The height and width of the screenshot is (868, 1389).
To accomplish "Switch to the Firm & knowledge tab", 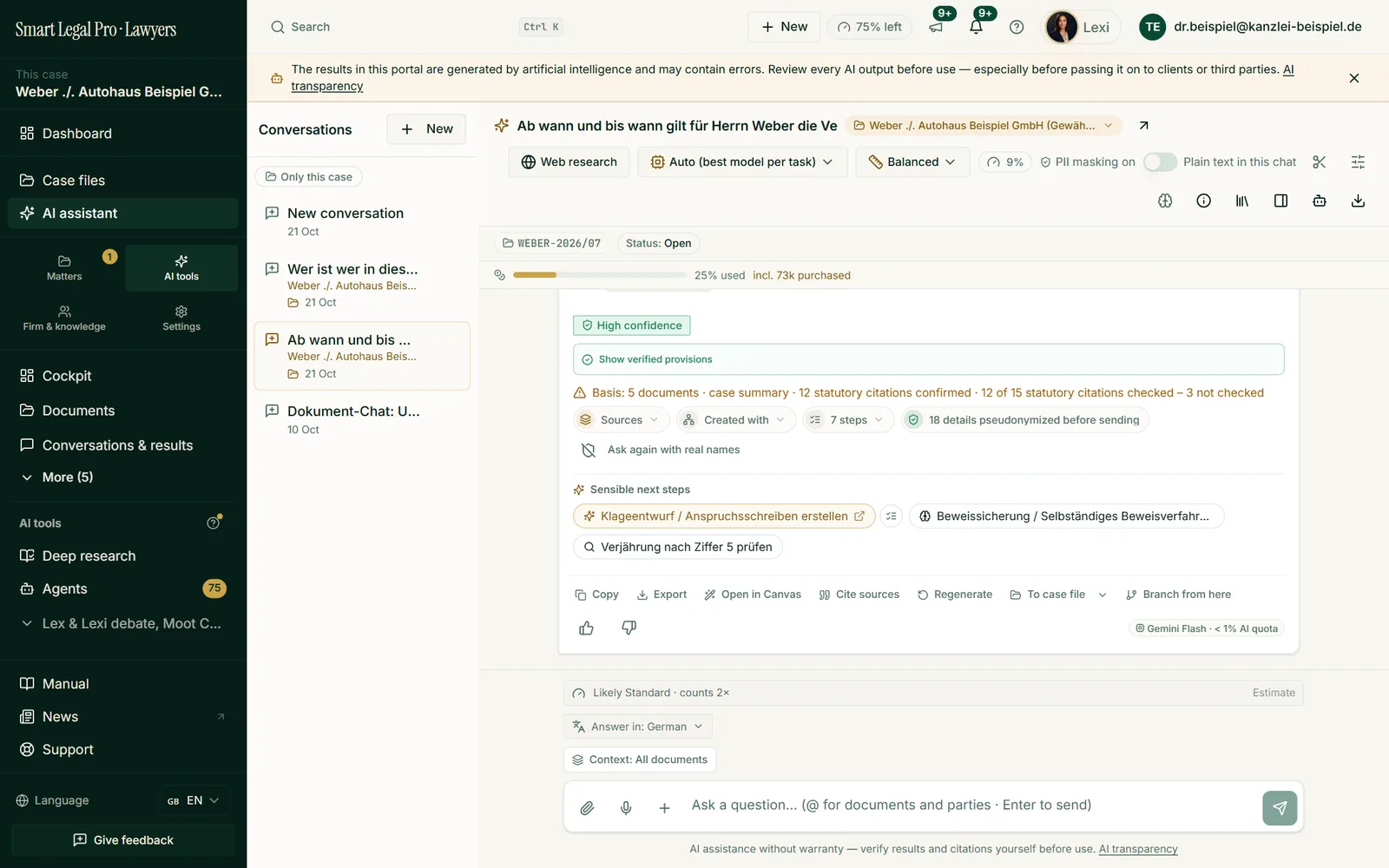I will (x=64, y=319).
